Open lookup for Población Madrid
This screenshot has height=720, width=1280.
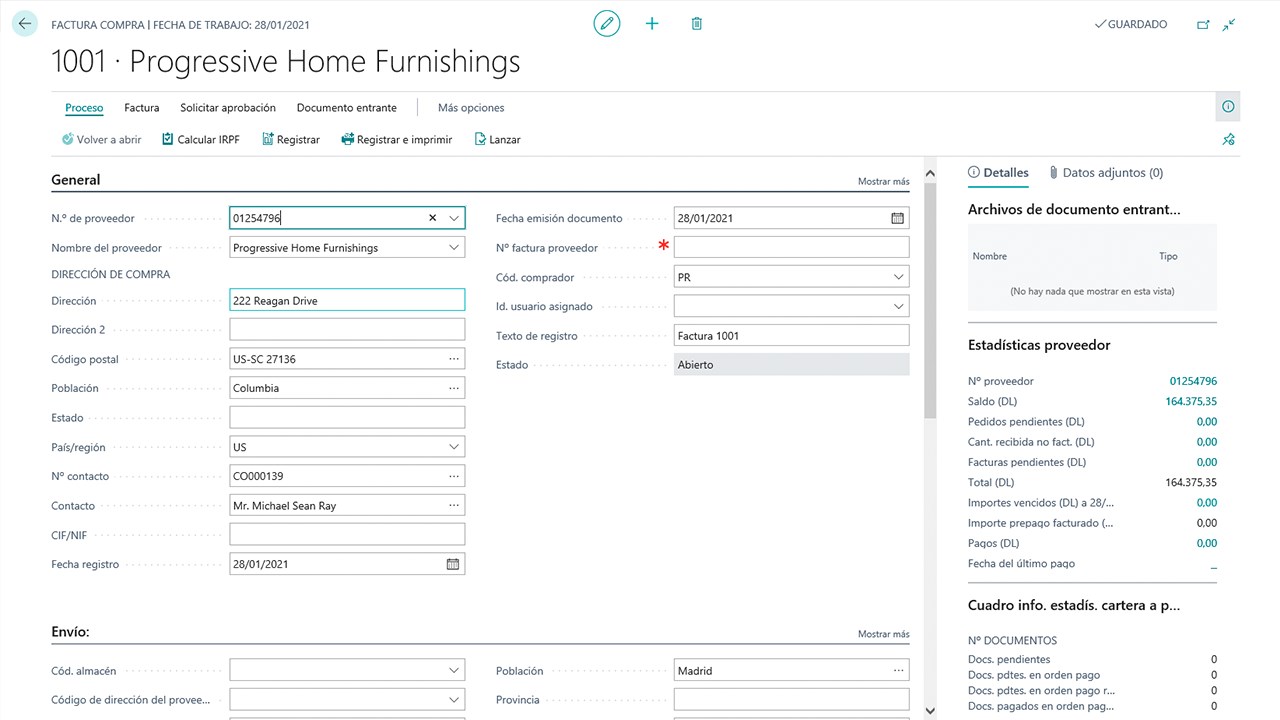tap(898, 671)
